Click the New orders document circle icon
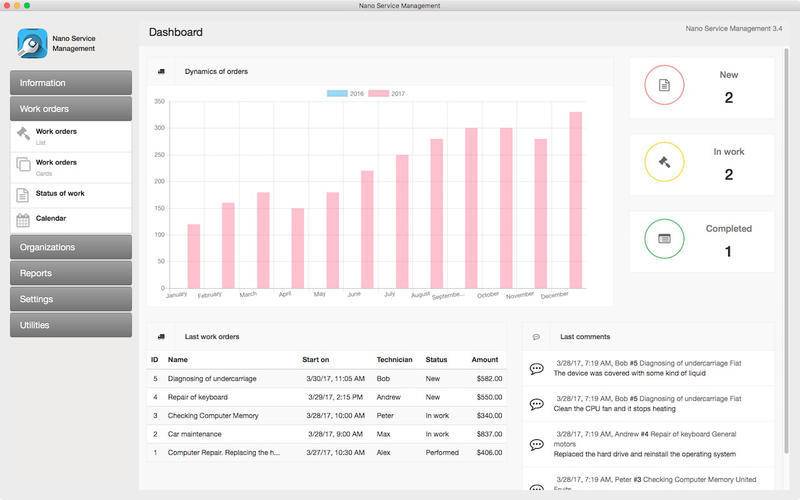 point(664,85)
